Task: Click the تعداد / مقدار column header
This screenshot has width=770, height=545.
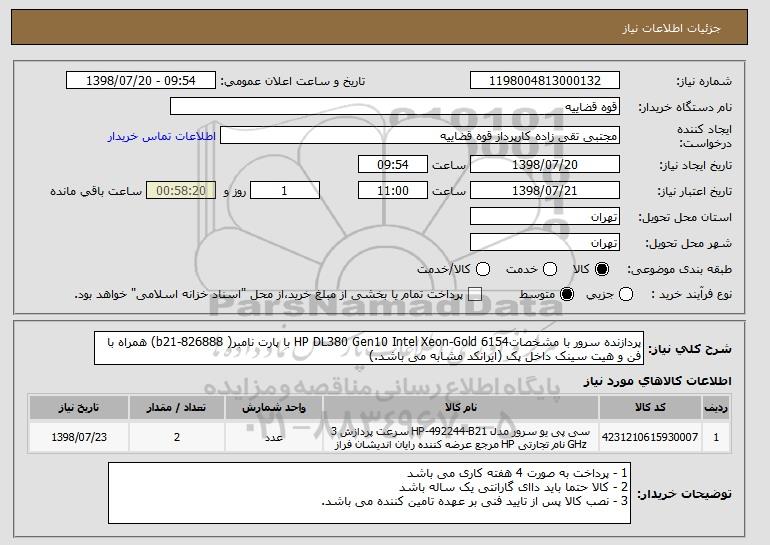Action: click(x=177, y=408)
